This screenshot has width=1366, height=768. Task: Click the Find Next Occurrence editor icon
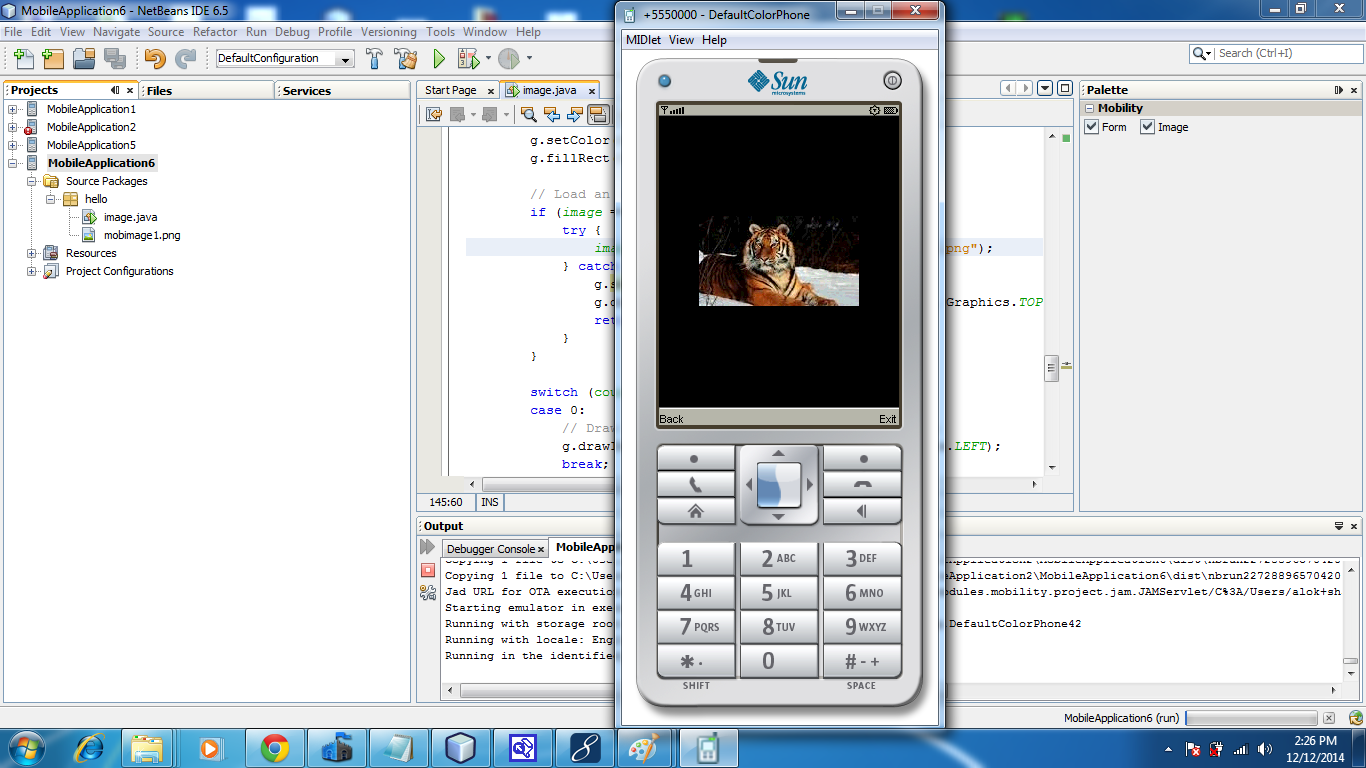point(574,114)
